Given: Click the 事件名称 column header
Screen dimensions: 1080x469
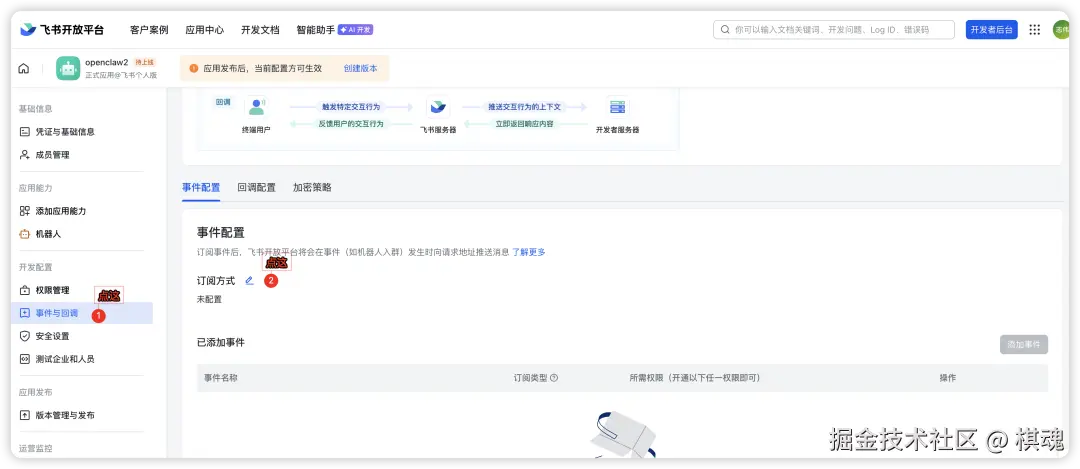Looking at the screenshot, I should click(220, 378).
